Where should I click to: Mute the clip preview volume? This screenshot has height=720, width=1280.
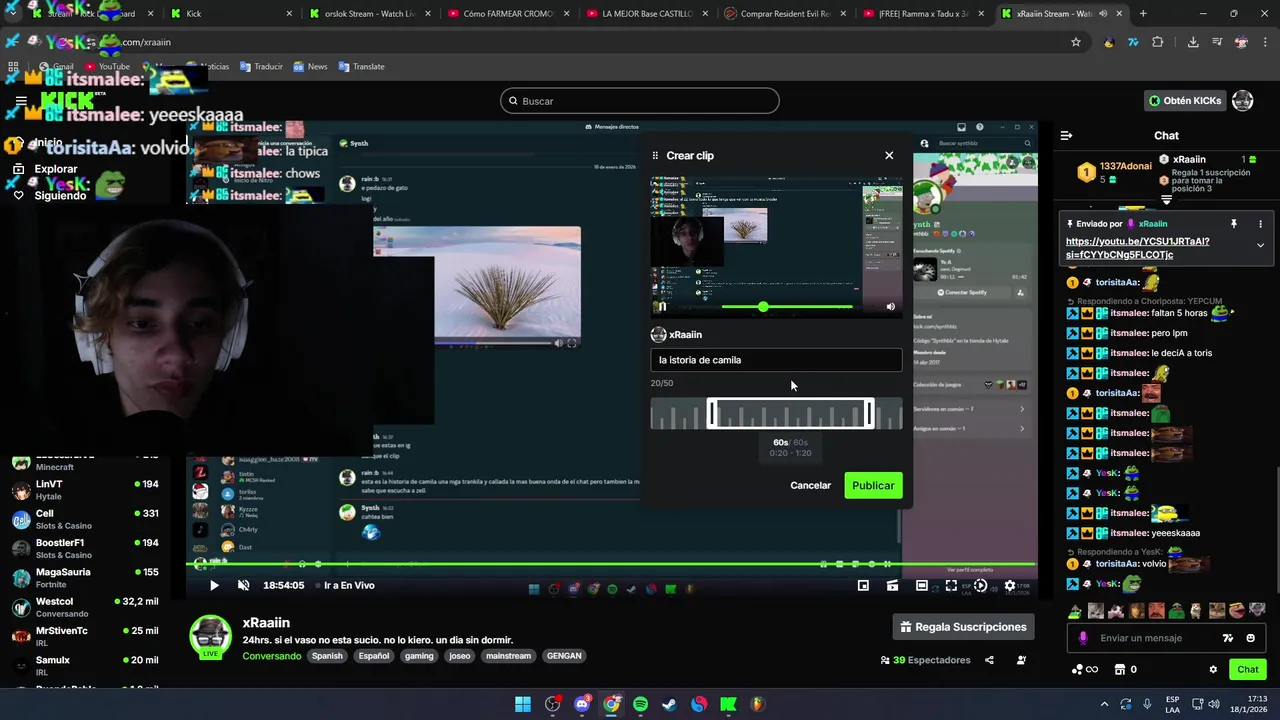point(891,307)
